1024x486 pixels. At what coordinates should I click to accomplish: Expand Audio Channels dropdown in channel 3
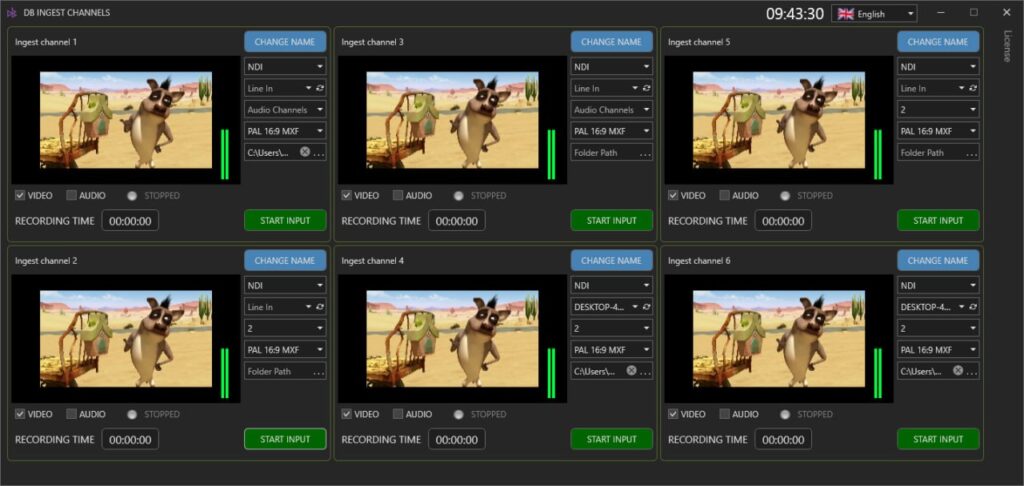click(612, 110)
